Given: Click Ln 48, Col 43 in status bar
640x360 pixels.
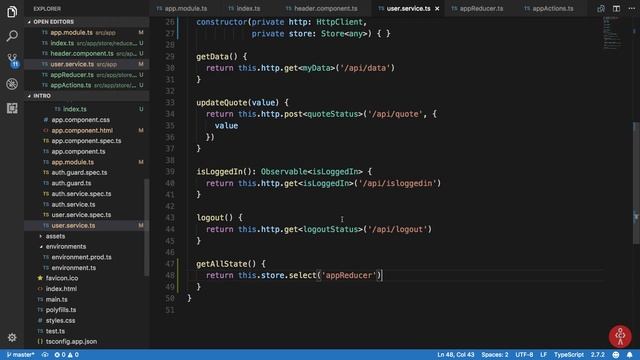Looking at the screenshot, I should coord(456,355).
